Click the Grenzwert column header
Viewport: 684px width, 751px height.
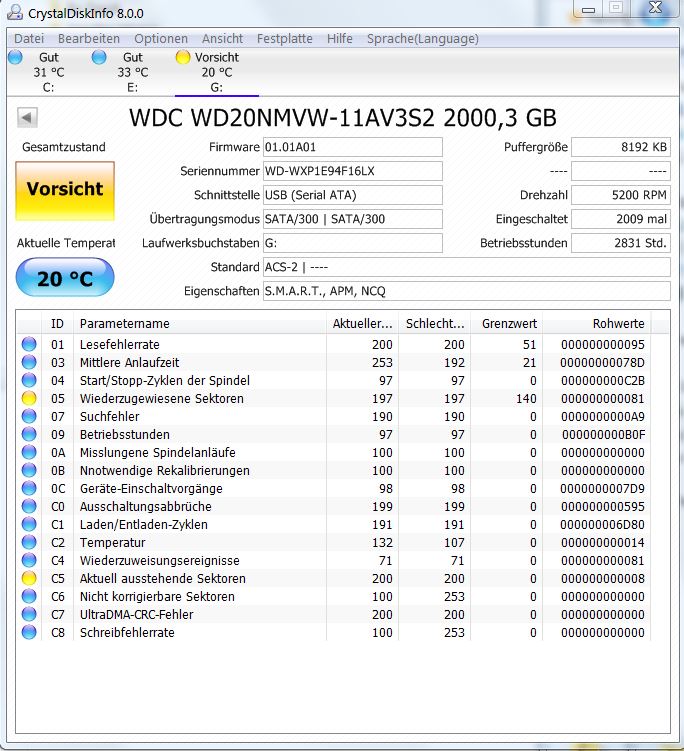click(x=507, y=324)
